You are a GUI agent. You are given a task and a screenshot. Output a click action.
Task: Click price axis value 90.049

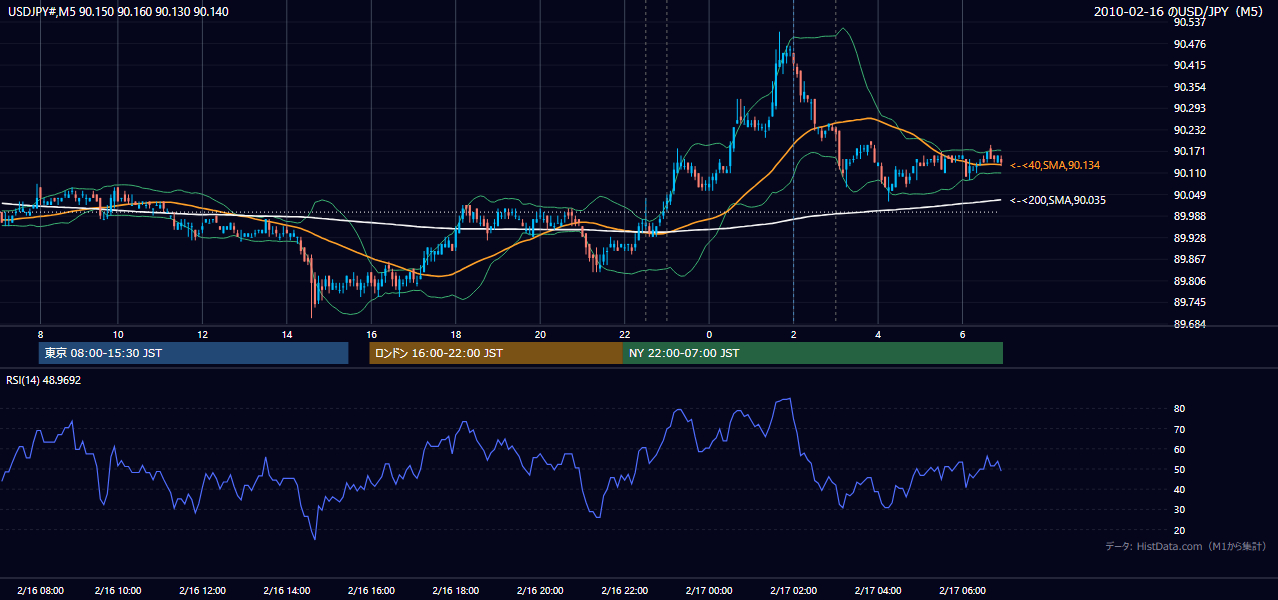(x=1188, y=195)
